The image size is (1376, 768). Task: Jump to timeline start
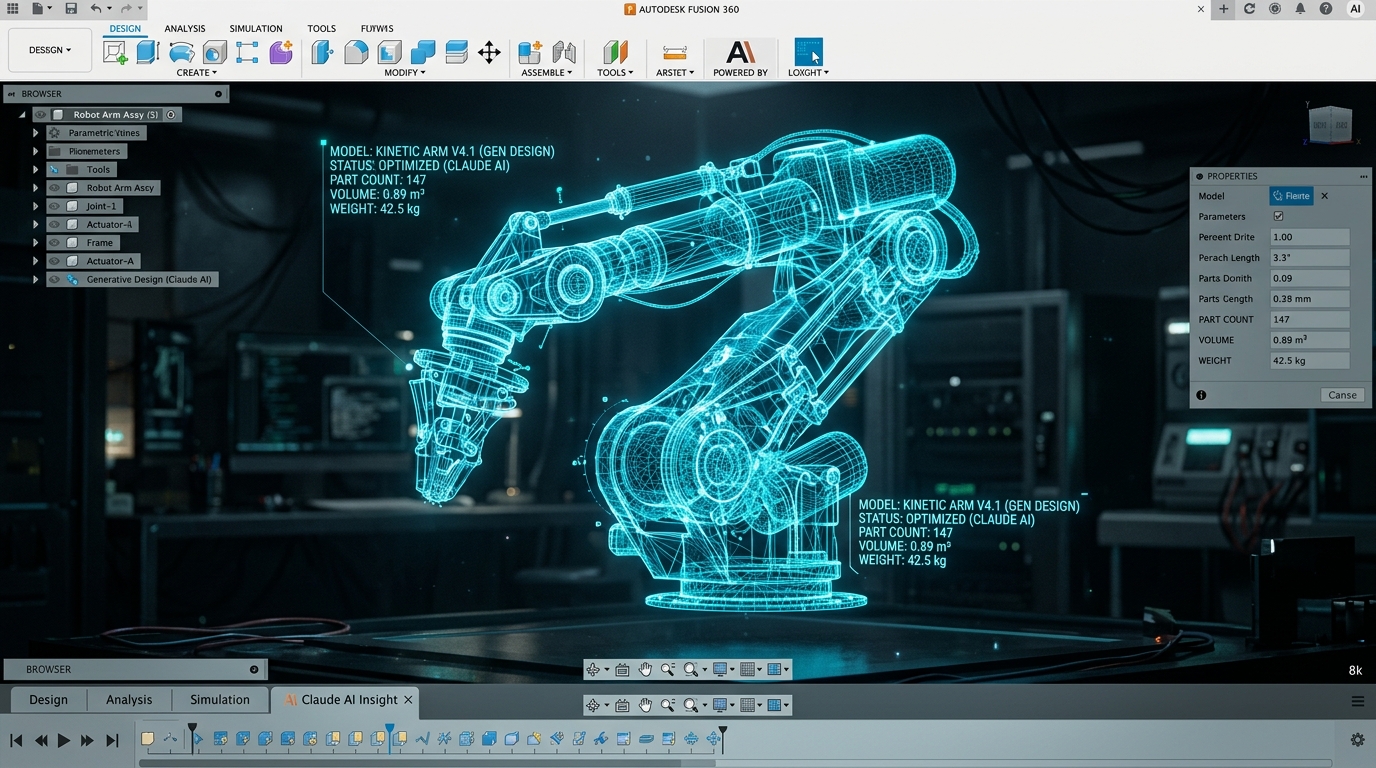click(16, 740)
